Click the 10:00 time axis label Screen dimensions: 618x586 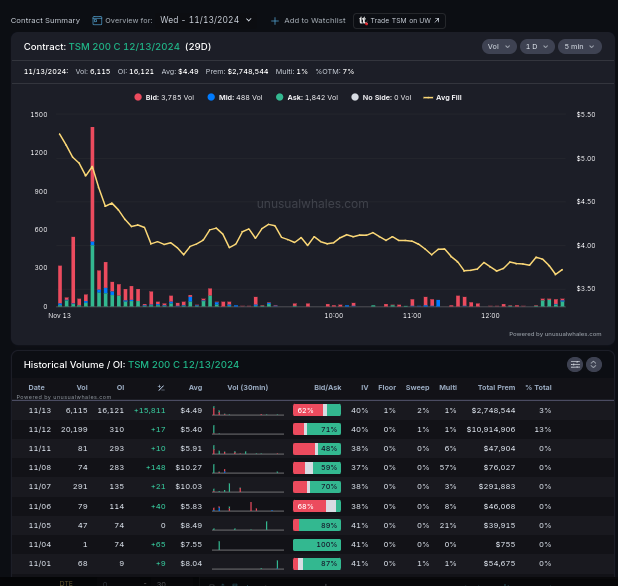(333, 316)
